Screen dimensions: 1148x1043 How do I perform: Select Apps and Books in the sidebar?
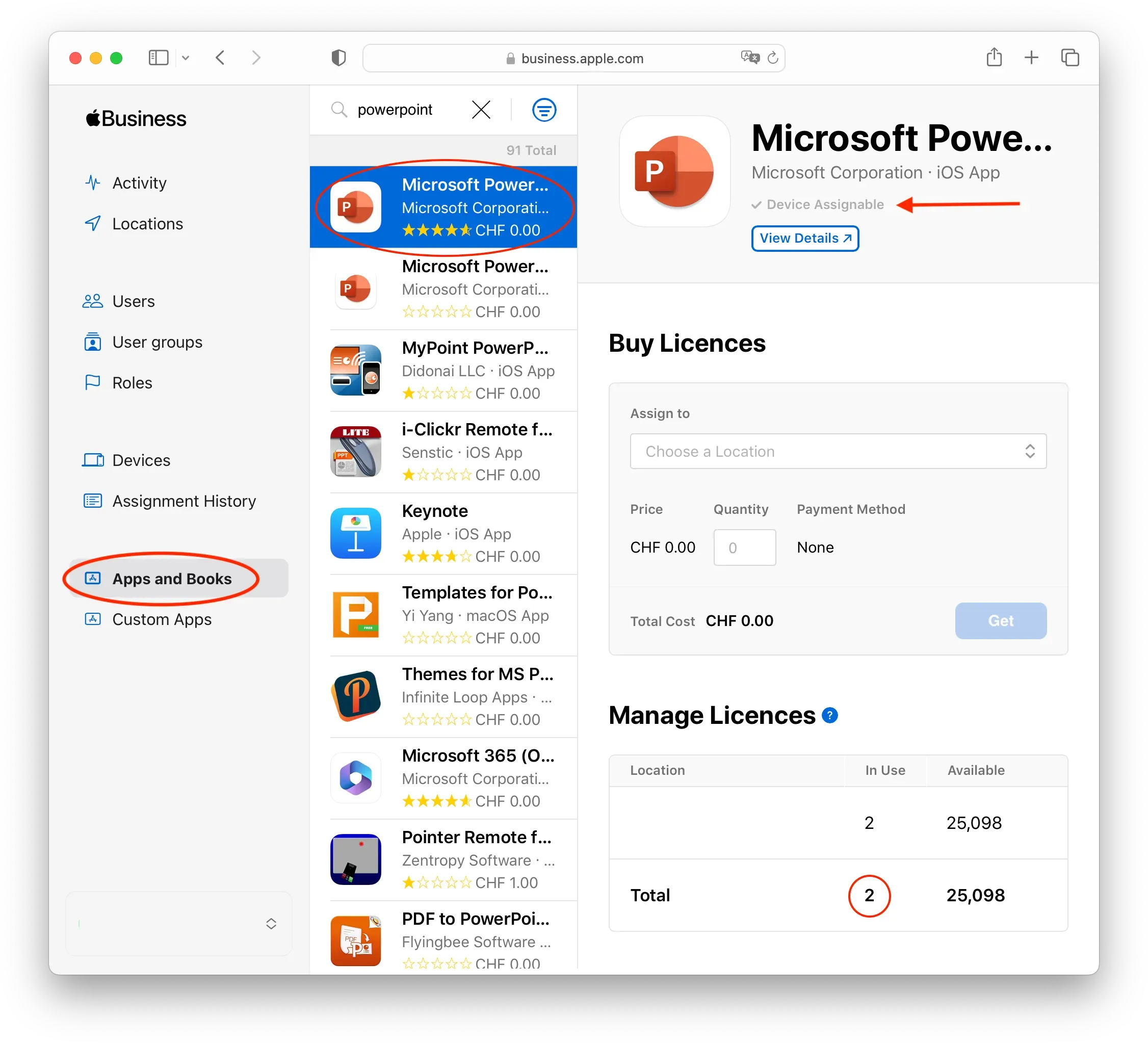[171, 579]
